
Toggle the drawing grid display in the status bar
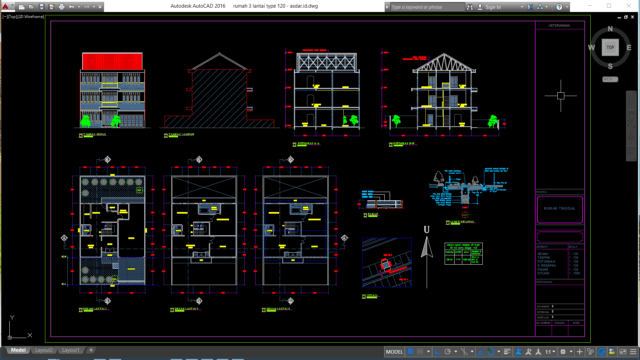click(x=410, y=352)
